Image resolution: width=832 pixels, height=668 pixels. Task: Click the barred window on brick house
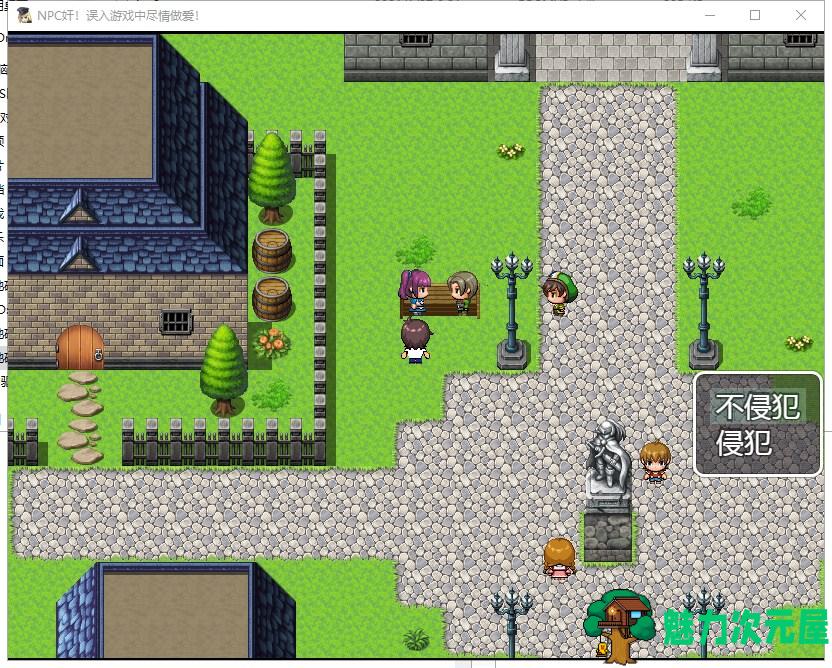click(176, 322)
